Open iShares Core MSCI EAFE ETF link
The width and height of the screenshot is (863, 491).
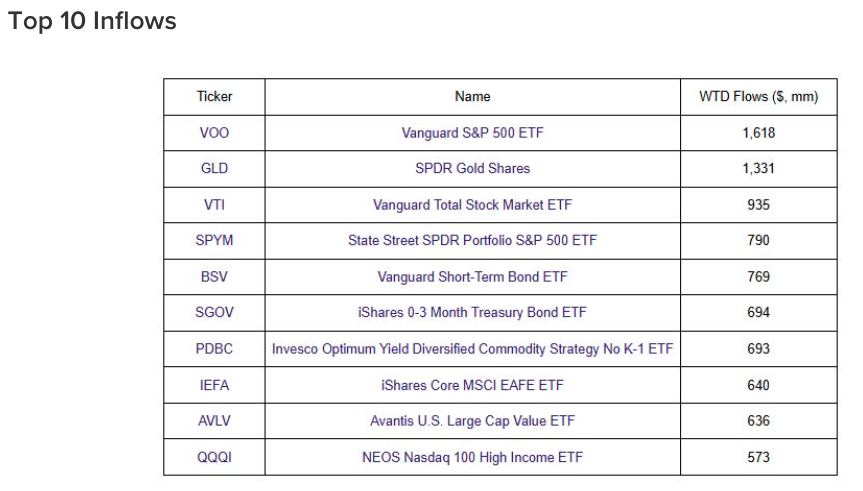tap(472, 385)
